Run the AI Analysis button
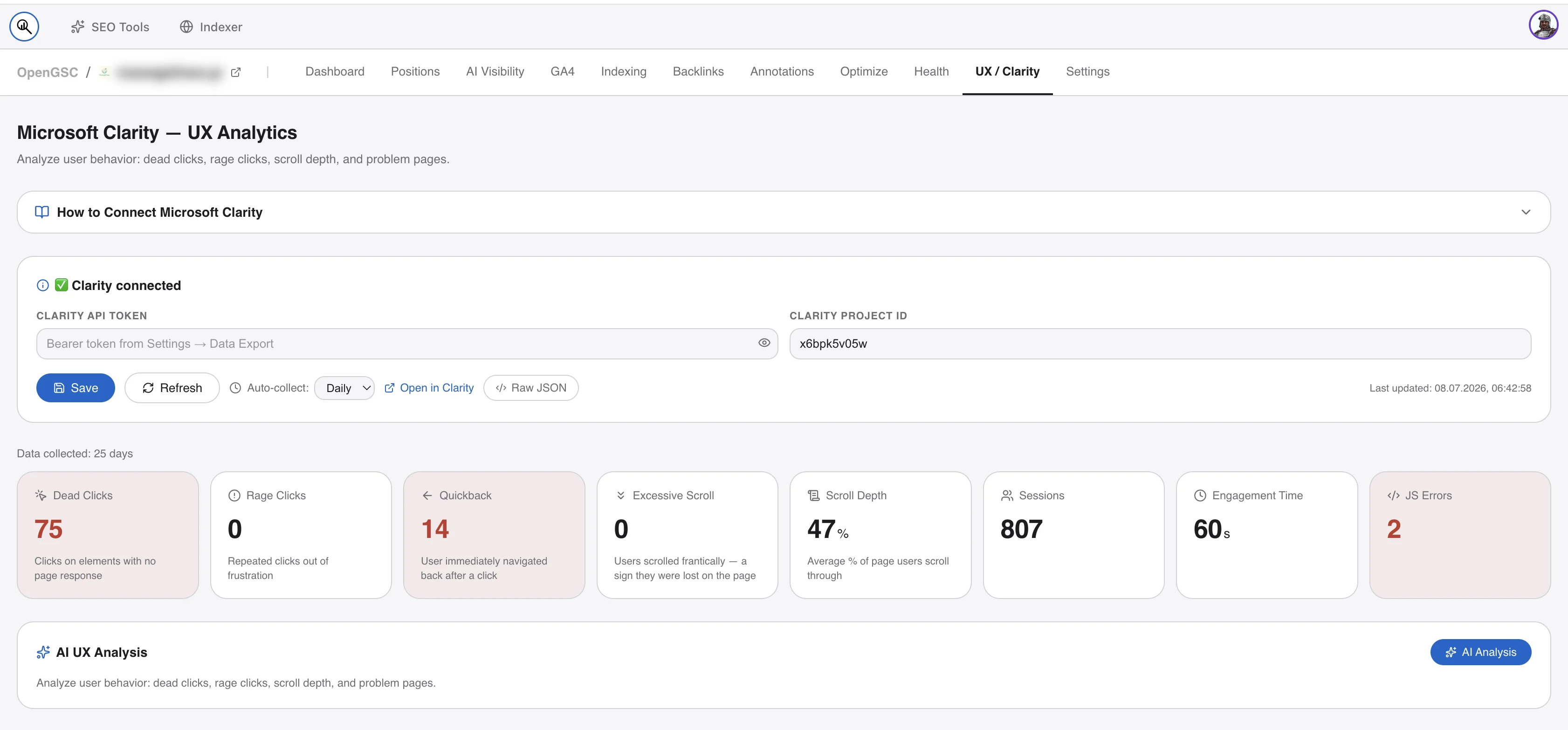Viewport: 1568px width, 730px height. coord(1480,652)
